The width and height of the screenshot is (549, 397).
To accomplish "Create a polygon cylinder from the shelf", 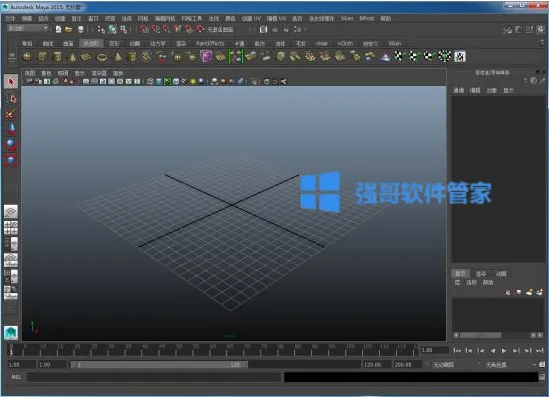I will pyautogui.click(x=57, y=57).
